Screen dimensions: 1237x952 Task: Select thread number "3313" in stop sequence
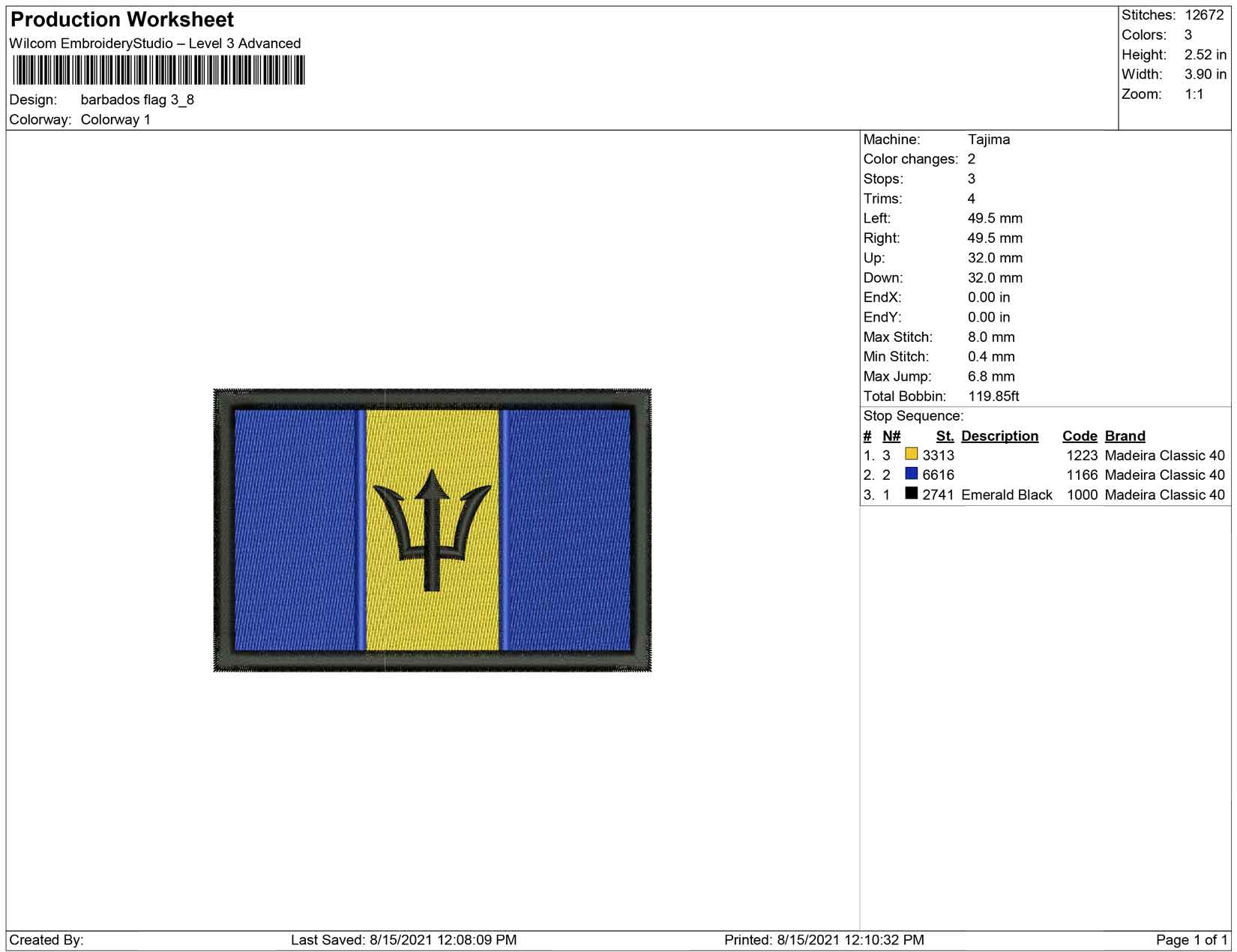939,456
